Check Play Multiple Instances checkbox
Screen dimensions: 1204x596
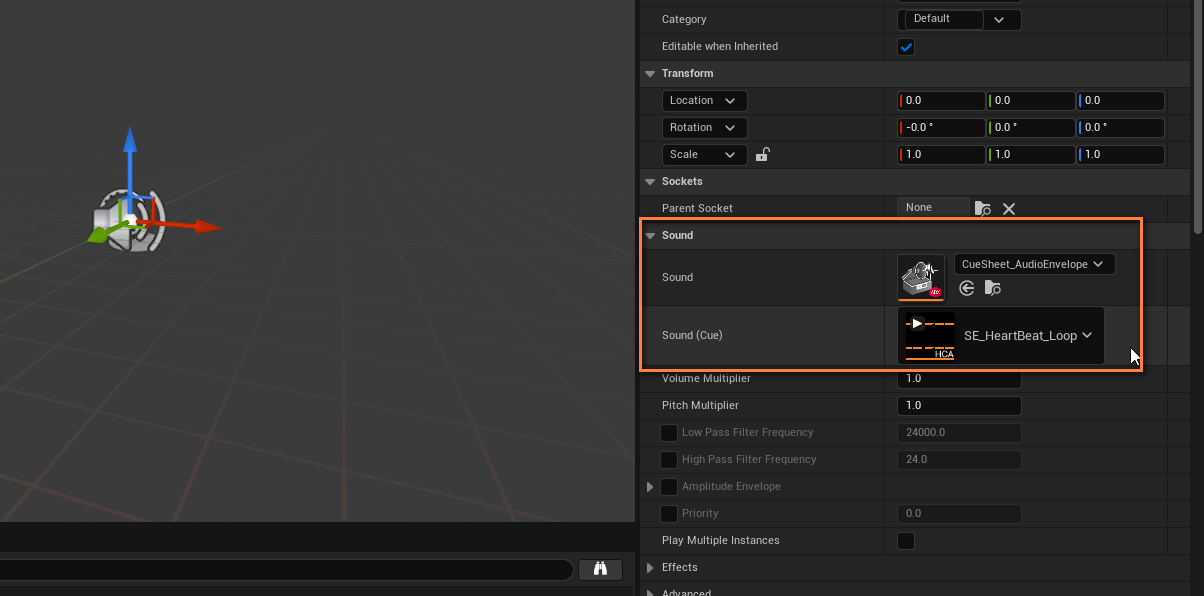[906, 541]
